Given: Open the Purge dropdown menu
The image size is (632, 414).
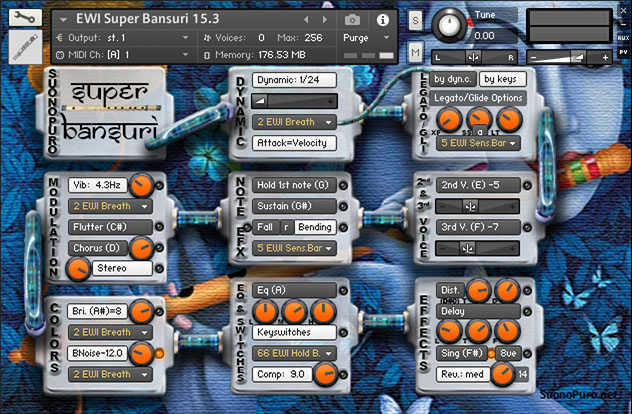Looking at the screenshot, I should (x=366, y=38).
